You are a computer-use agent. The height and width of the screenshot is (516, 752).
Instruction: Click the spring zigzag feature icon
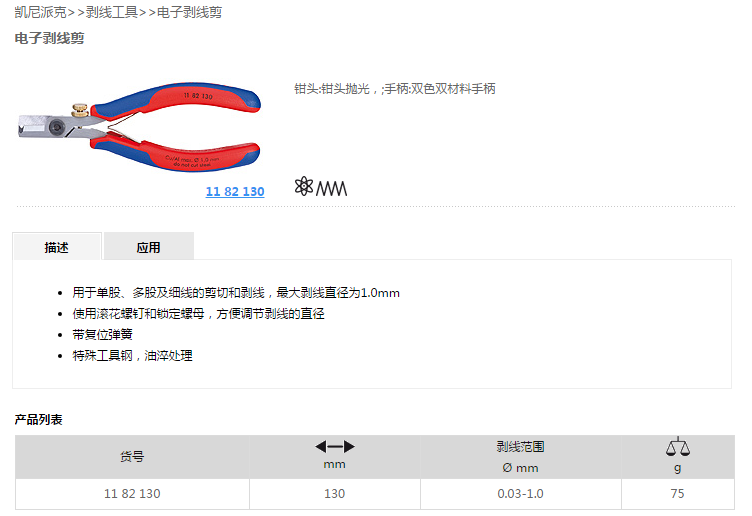(x=331, y=188)
